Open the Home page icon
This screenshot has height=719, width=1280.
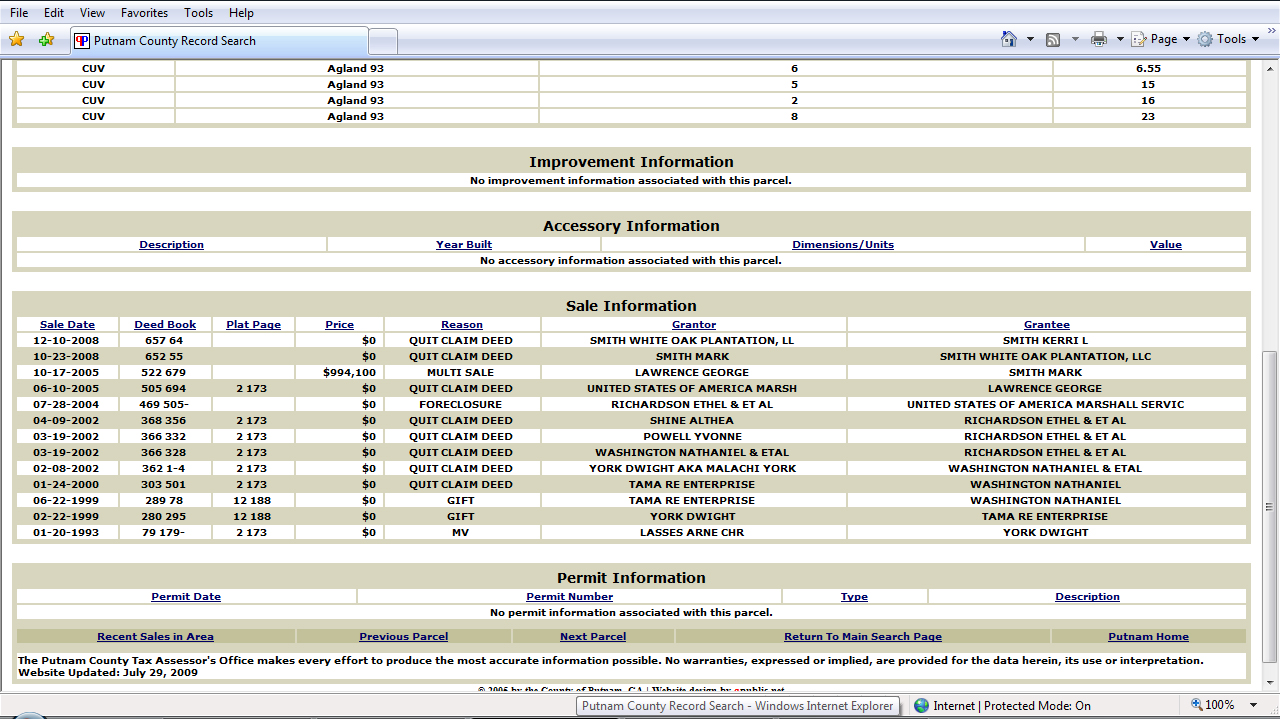(x=1009, y=39)
